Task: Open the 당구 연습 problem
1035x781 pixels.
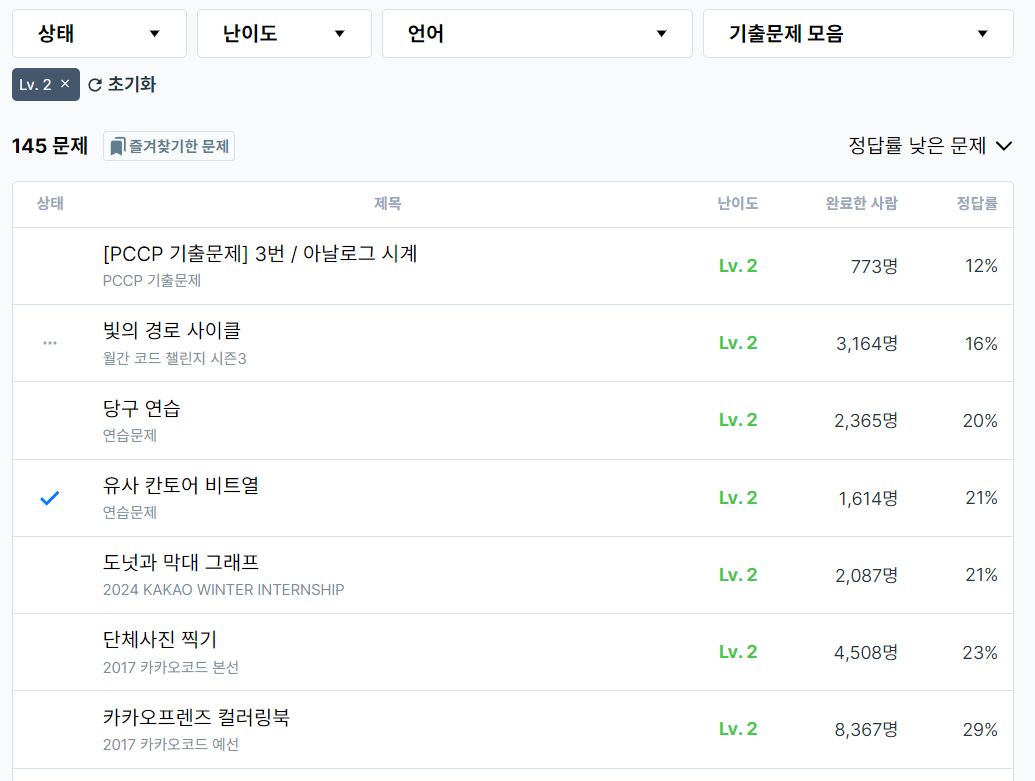Action: [x=141, y=409]
